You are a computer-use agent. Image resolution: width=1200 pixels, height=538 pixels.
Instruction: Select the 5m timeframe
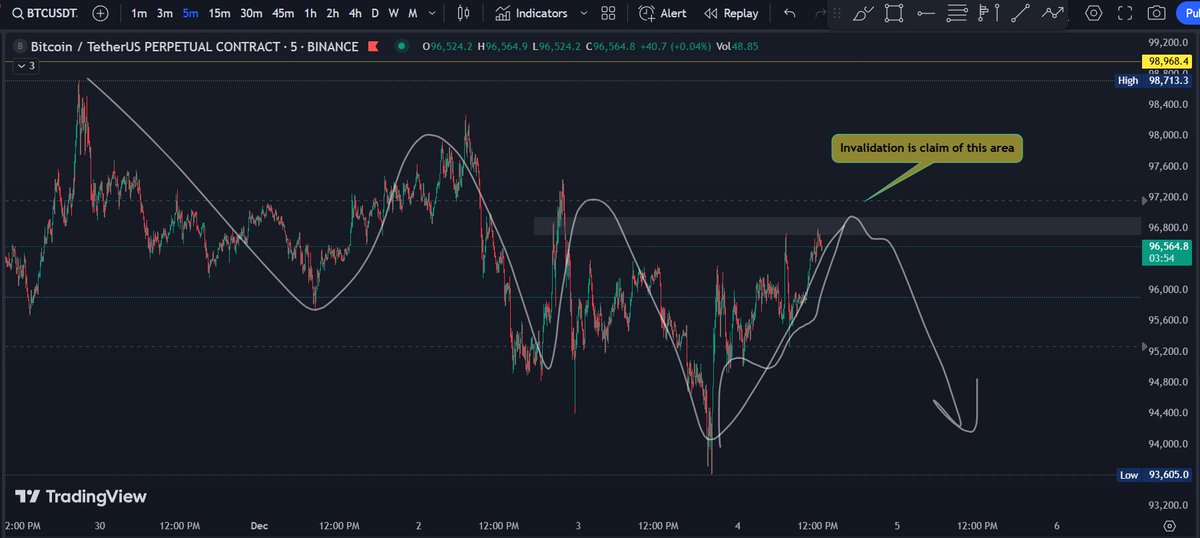pyautogui.click(x=190, y=13)
